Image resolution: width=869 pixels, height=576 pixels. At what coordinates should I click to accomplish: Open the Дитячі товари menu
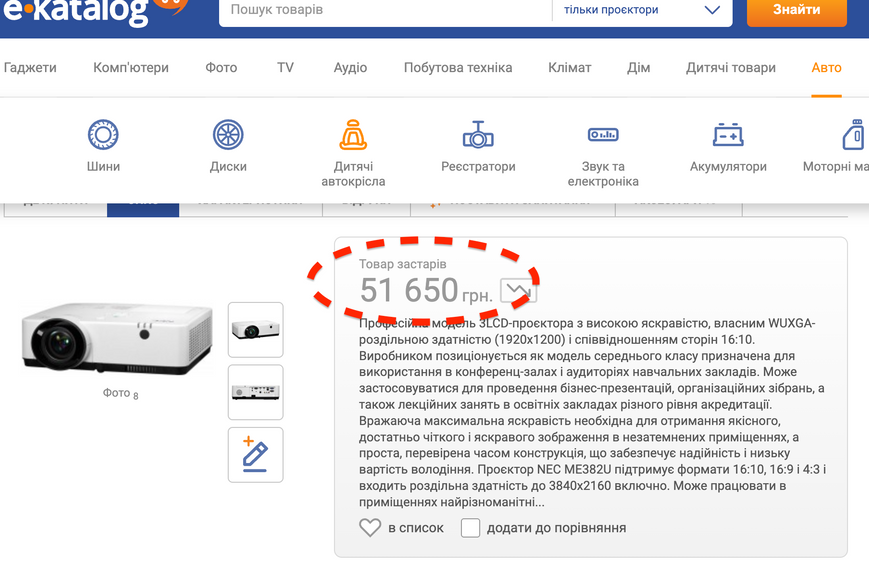point(730,68)
